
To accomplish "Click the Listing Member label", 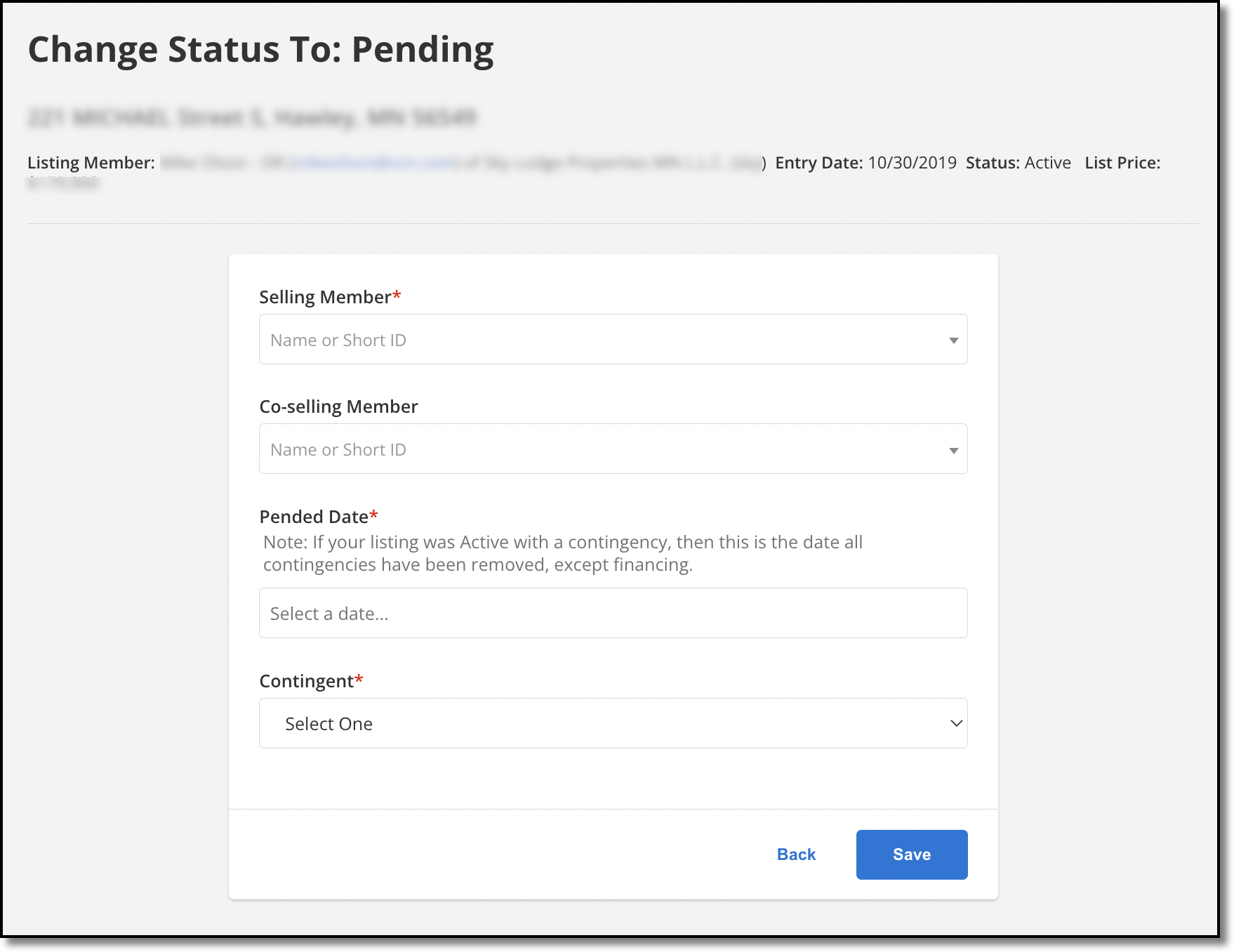I will click(91, 163).
